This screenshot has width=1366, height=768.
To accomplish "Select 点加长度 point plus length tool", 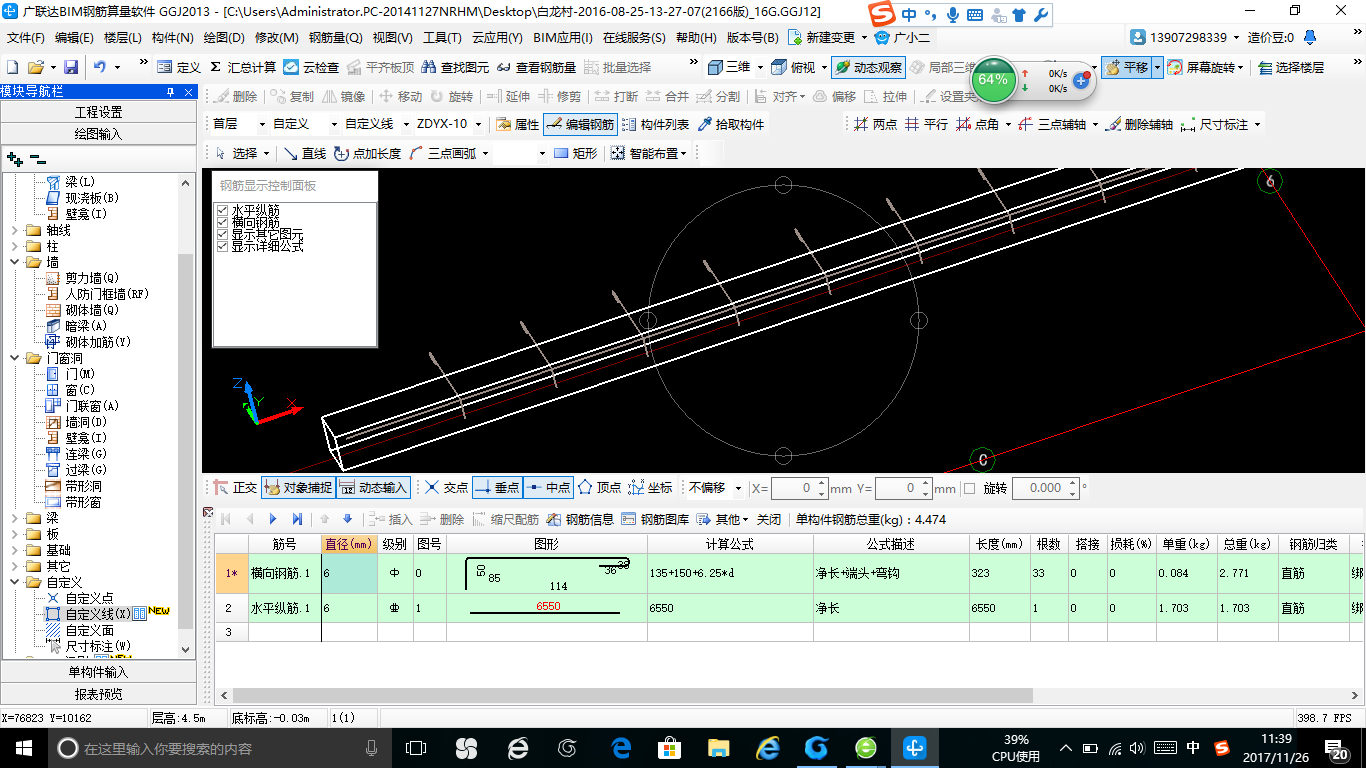I will (x=367, y=153).
